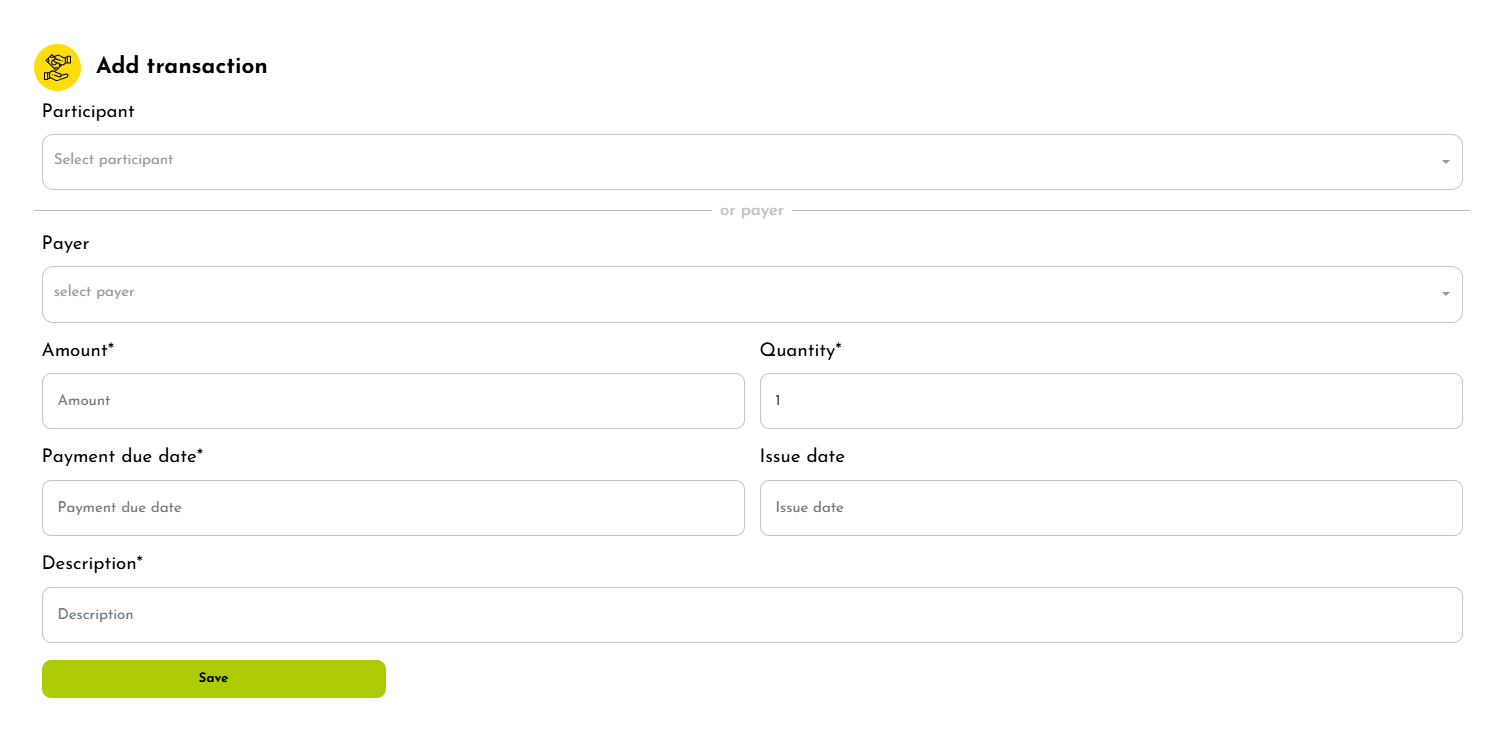Select the Payment due date field
Screen dimensions: 1492x732
[393, 508]
